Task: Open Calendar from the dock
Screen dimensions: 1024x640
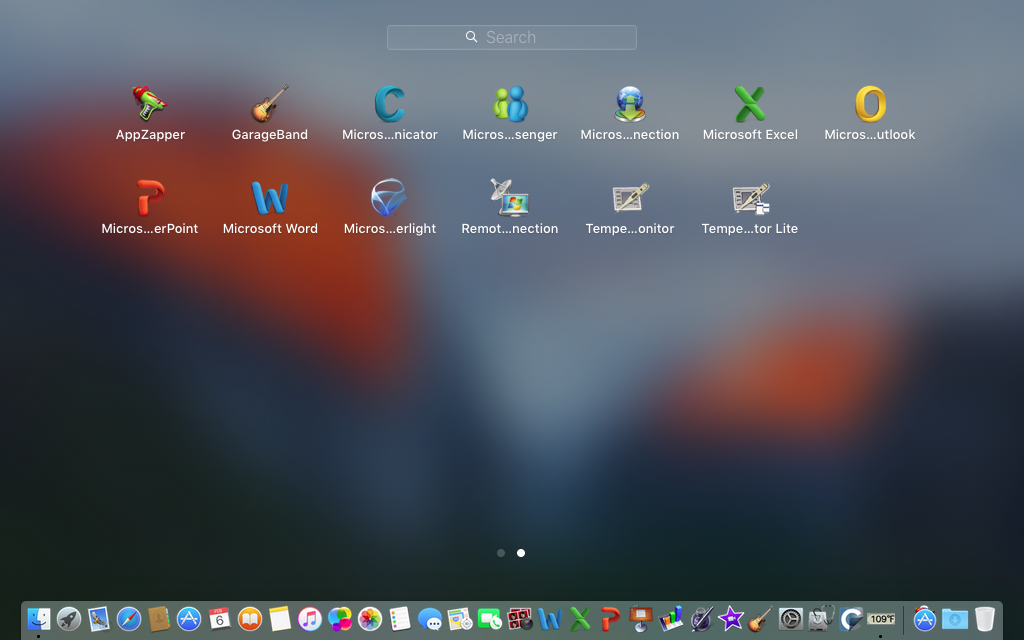Action: [x=219, y=618]
